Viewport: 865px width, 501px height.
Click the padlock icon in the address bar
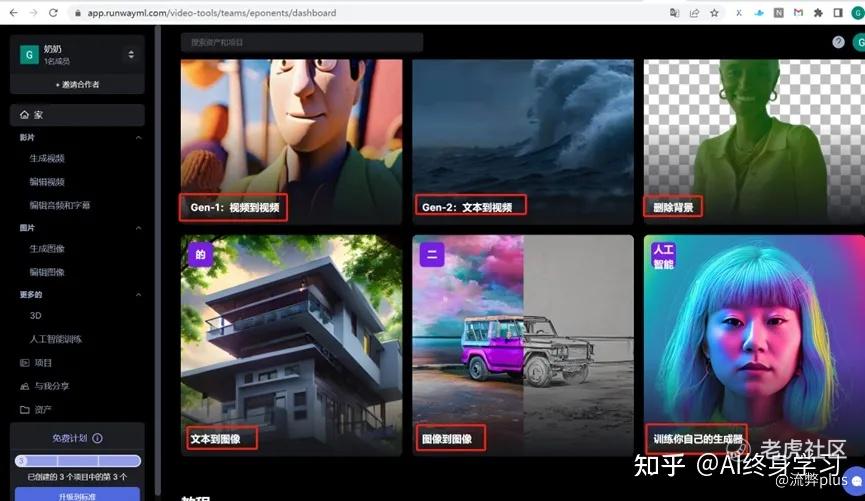point(78,13)
